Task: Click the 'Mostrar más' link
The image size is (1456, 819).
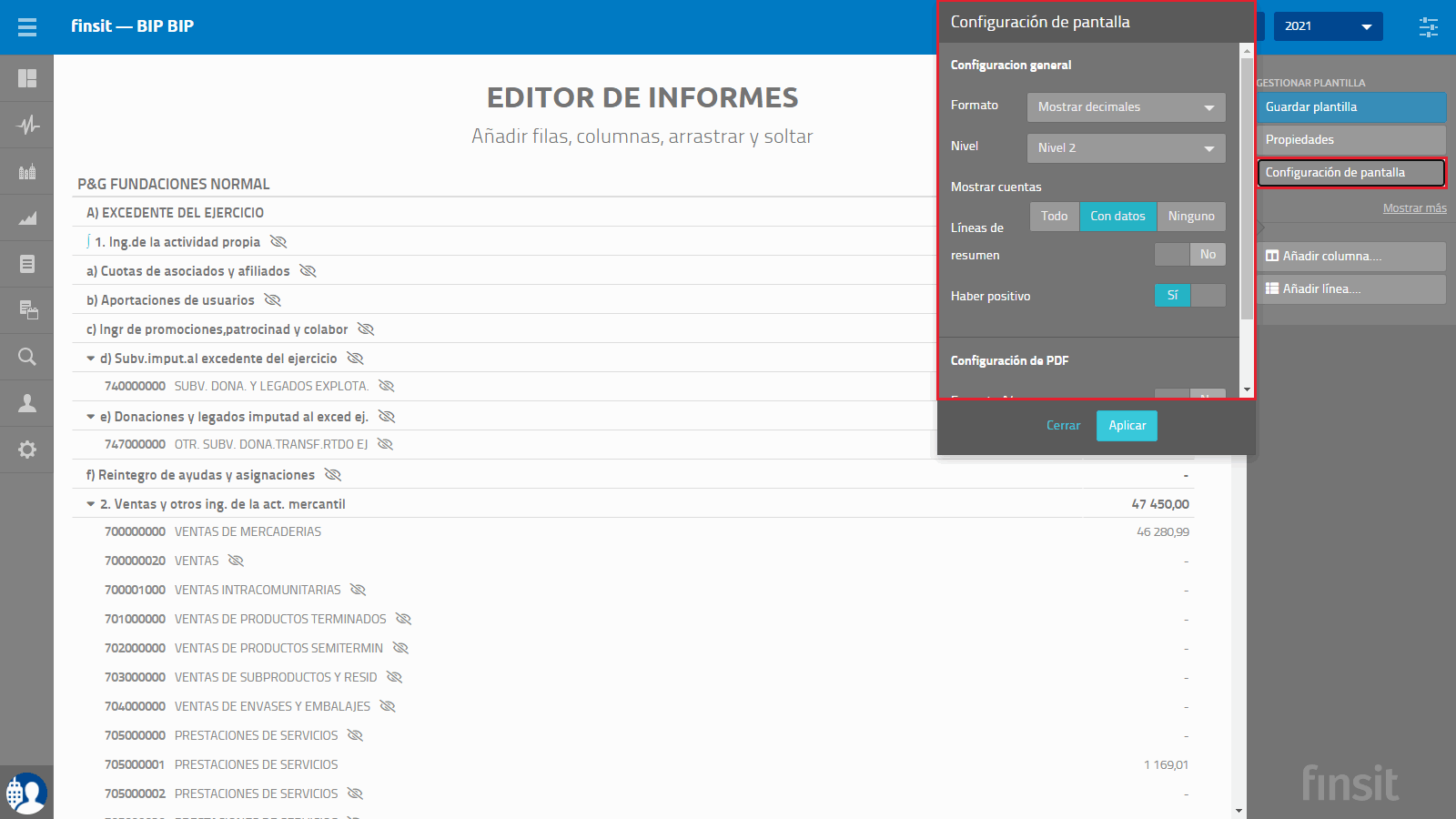Action: pos(1414,208)
